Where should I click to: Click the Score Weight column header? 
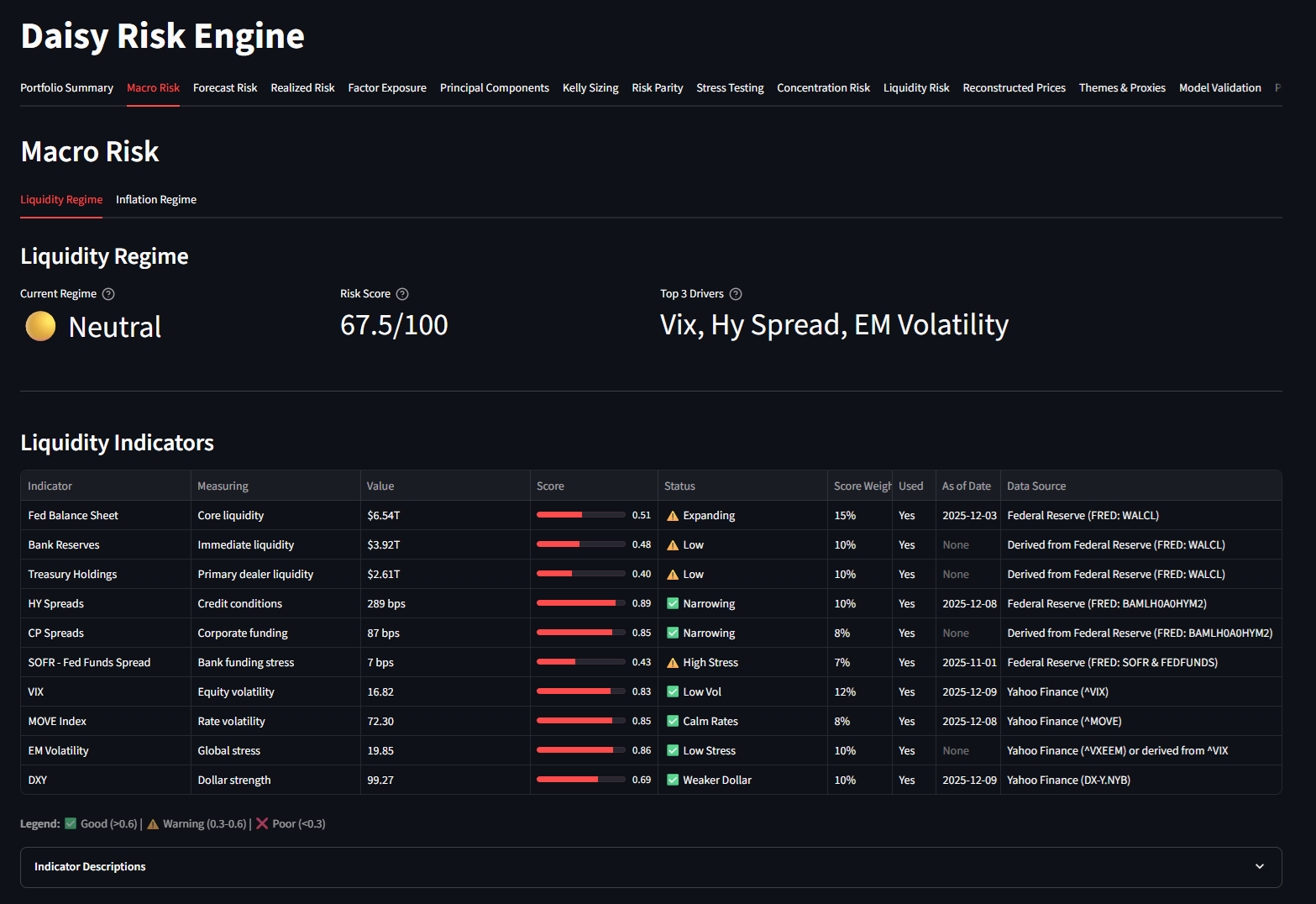click(861, 486)
